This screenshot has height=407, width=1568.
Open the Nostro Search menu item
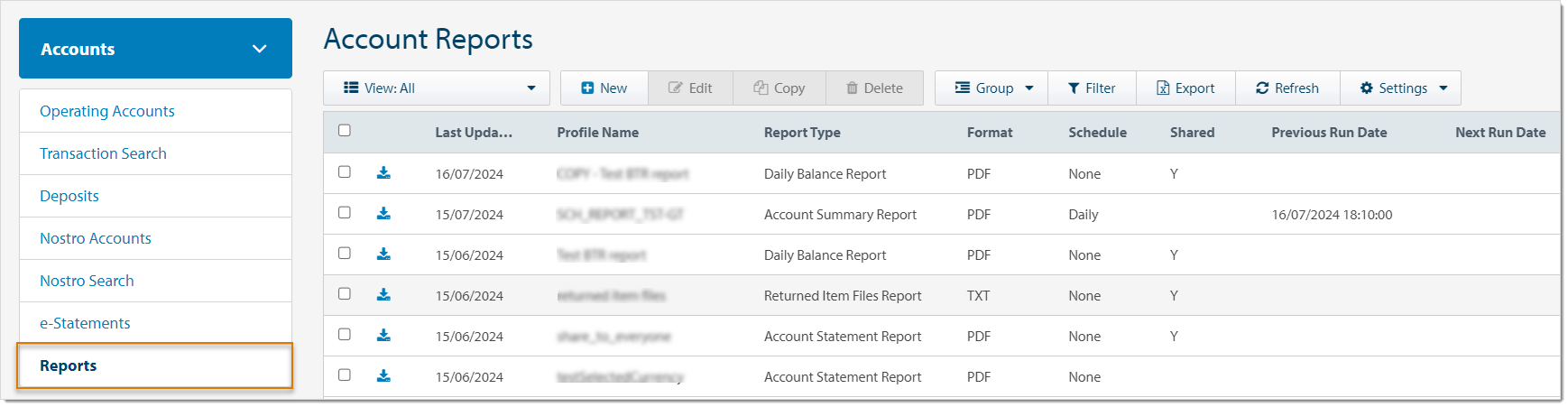pos(87,281)
